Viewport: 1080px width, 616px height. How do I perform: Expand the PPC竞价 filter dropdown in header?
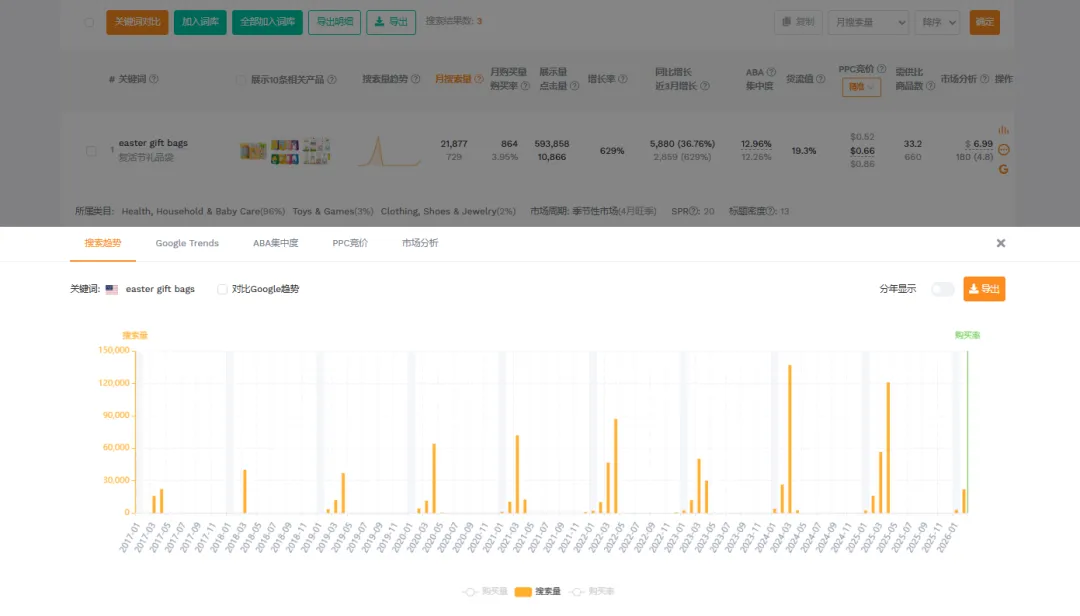861,88
